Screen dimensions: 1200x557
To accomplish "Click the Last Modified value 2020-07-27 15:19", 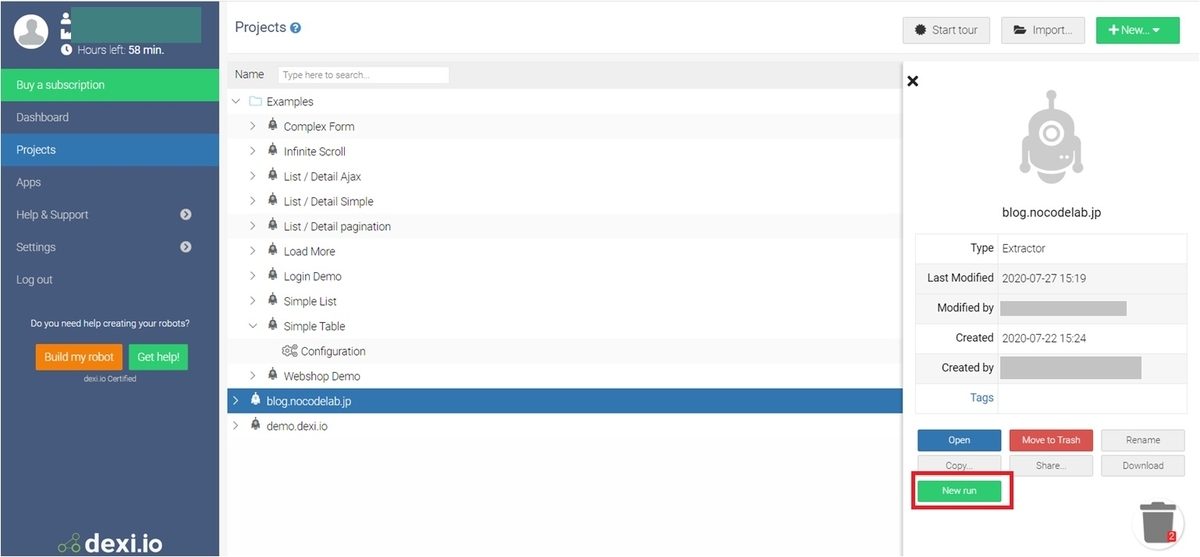I will (1044, 278).
